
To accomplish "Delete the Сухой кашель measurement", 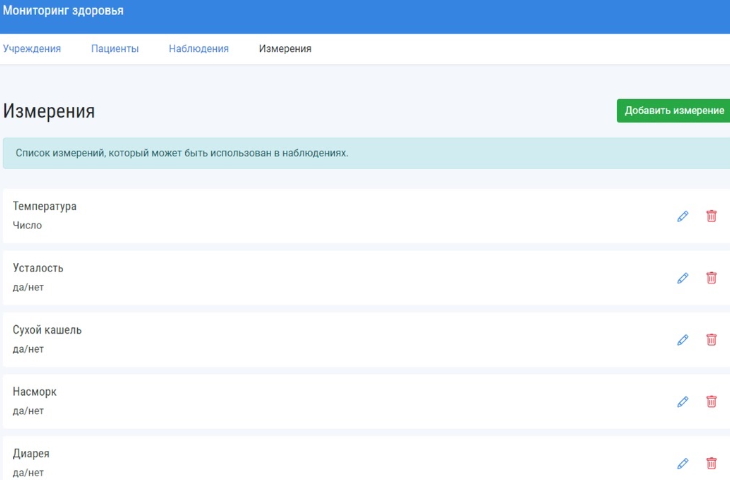I will 711,340.
